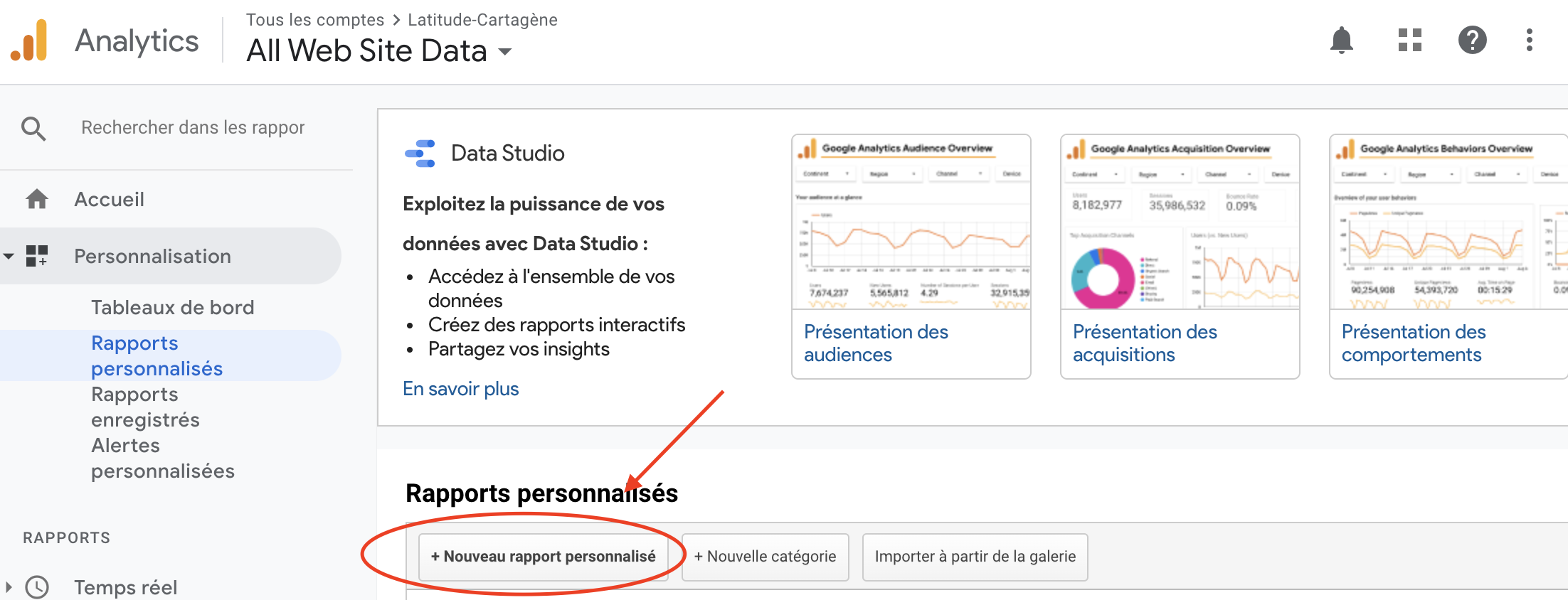Open the help question mark icon
The height and width of the screenshot is (600, 1568).
point(1472,41)
